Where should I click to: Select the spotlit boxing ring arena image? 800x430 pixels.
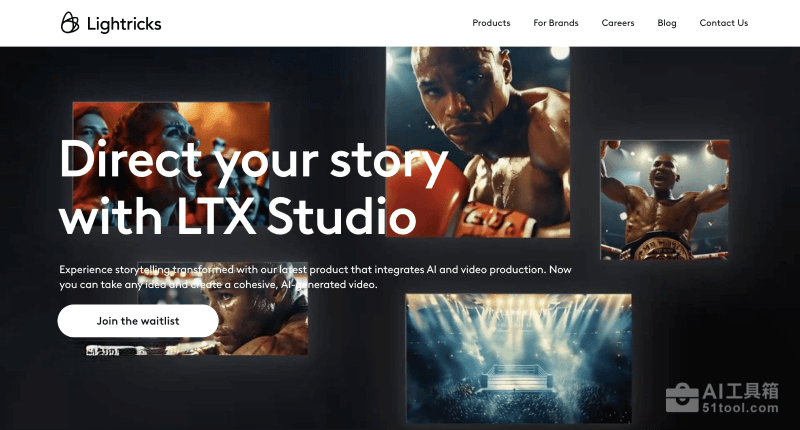tap(518, 358)
